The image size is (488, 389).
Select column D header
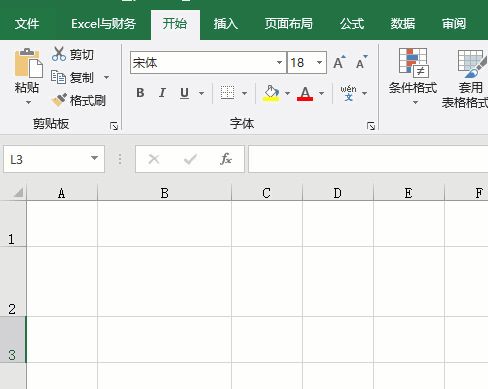[338, 193]
